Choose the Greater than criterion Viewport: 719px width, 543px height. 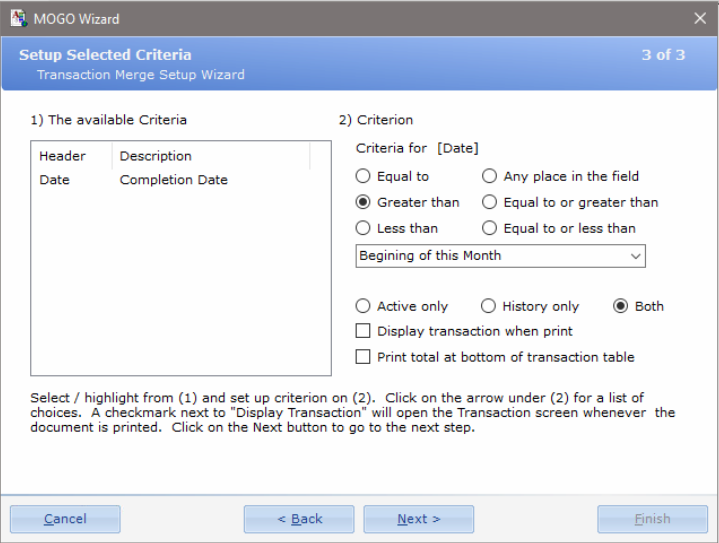[363, 202]
